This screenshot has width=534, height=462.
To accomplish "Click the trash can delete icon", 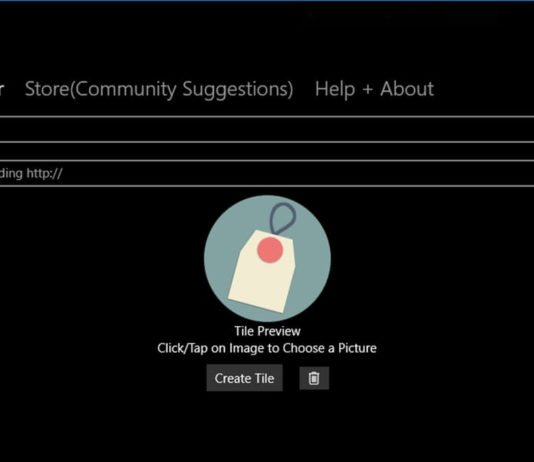I will (x=314, y=378).
